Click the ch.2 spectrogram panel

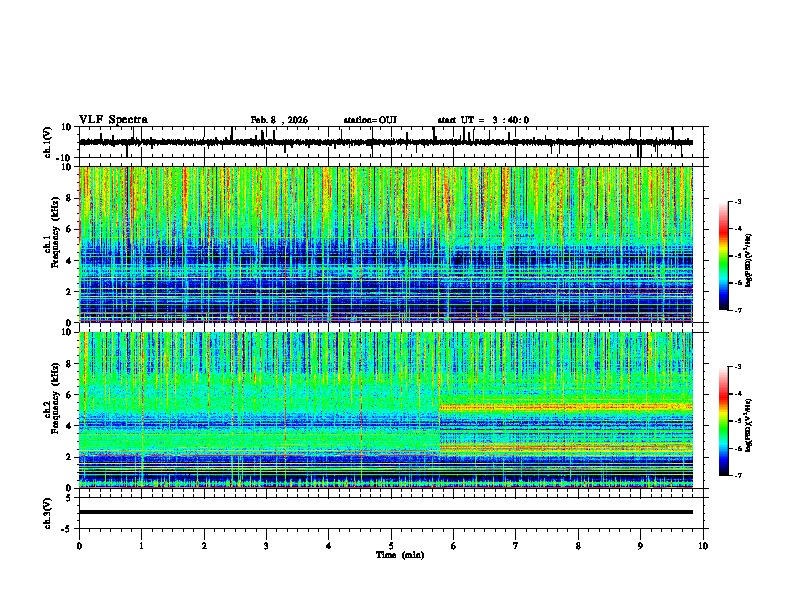point(385,410)
